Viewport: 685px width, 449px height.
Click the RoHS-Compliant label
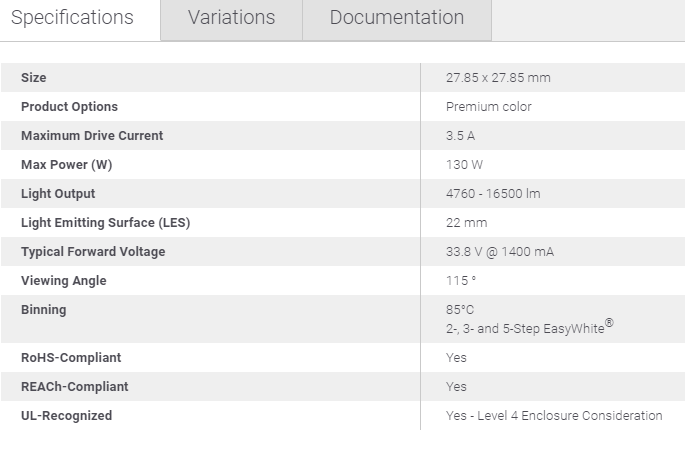71,358
